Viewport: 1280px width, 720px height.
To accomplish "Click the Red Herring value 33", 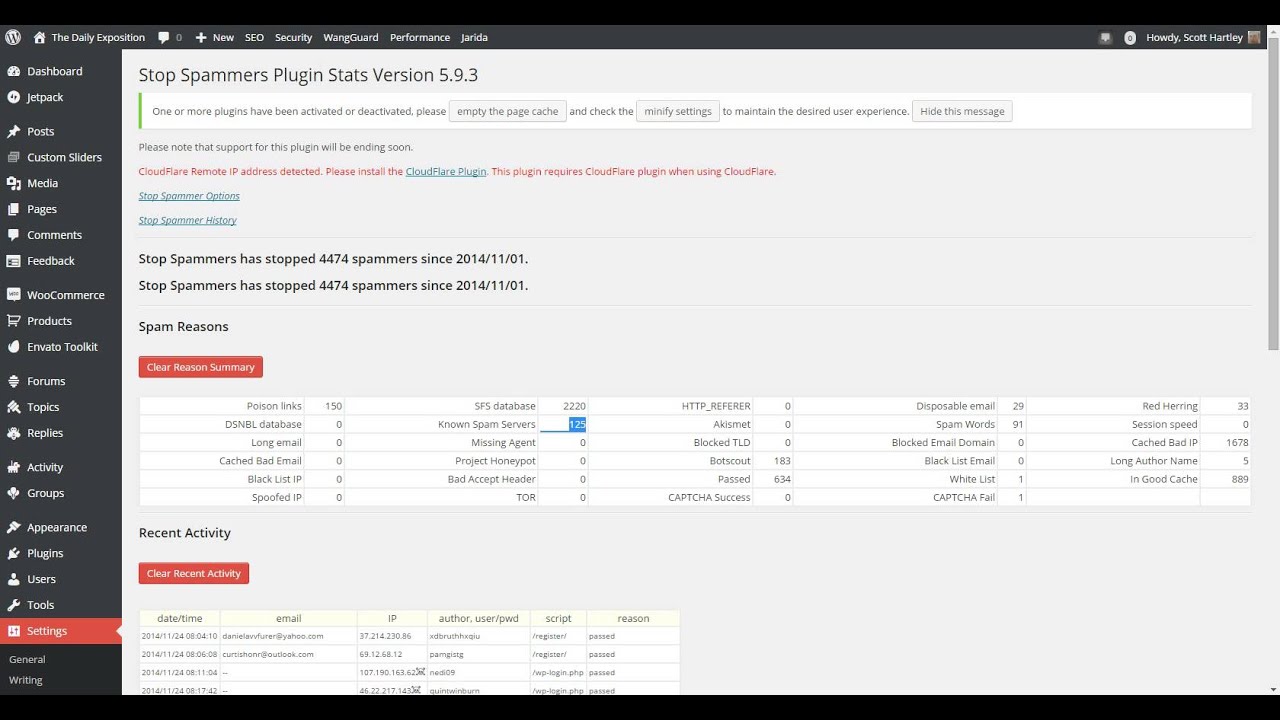I will [1243, 406].
